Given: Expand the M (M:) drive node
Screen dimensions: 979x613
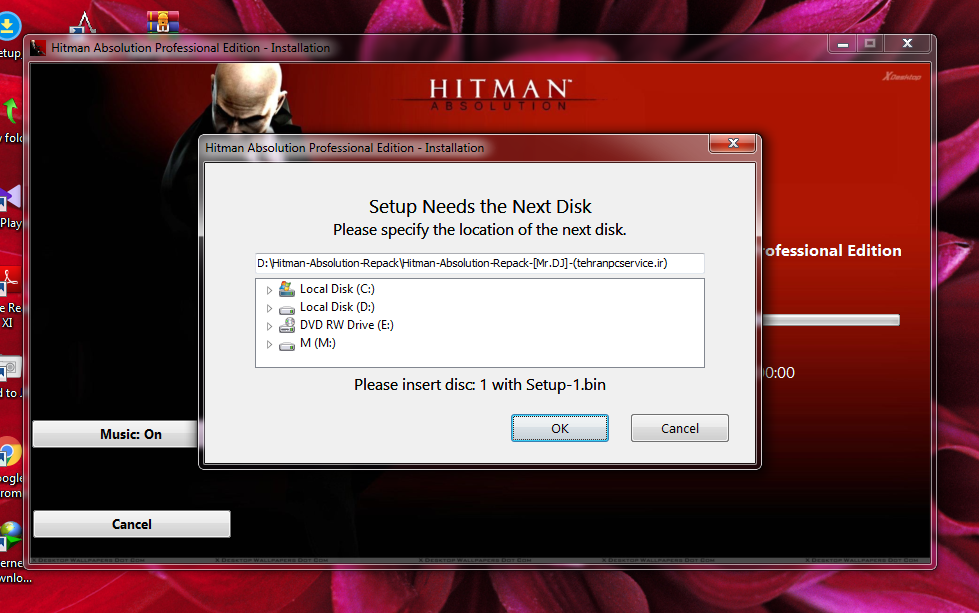Looking at the screenshot, I should tap(269, 344).
